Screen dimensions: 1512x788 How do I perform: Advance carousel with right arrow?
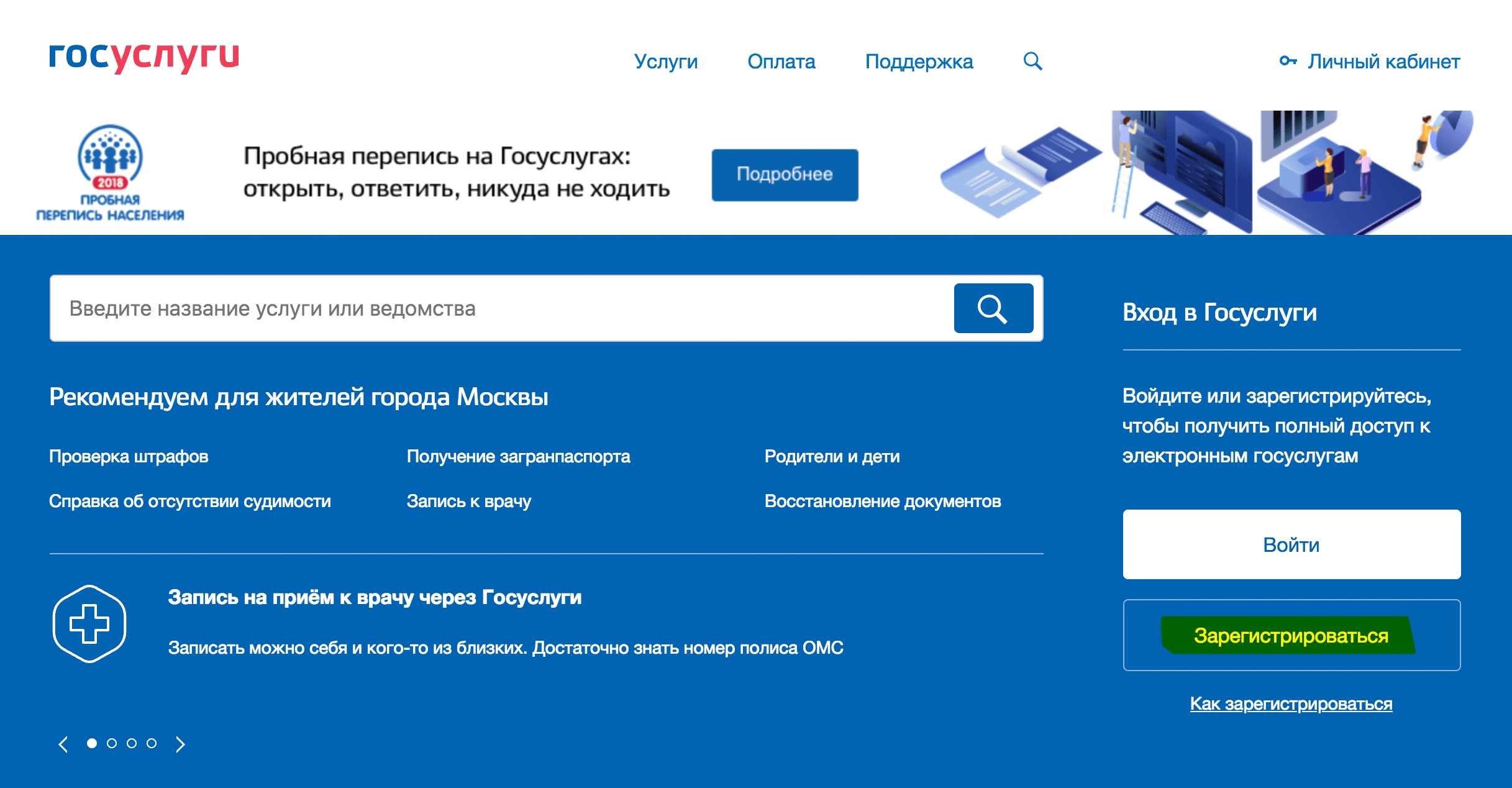[x=180, y=744]
